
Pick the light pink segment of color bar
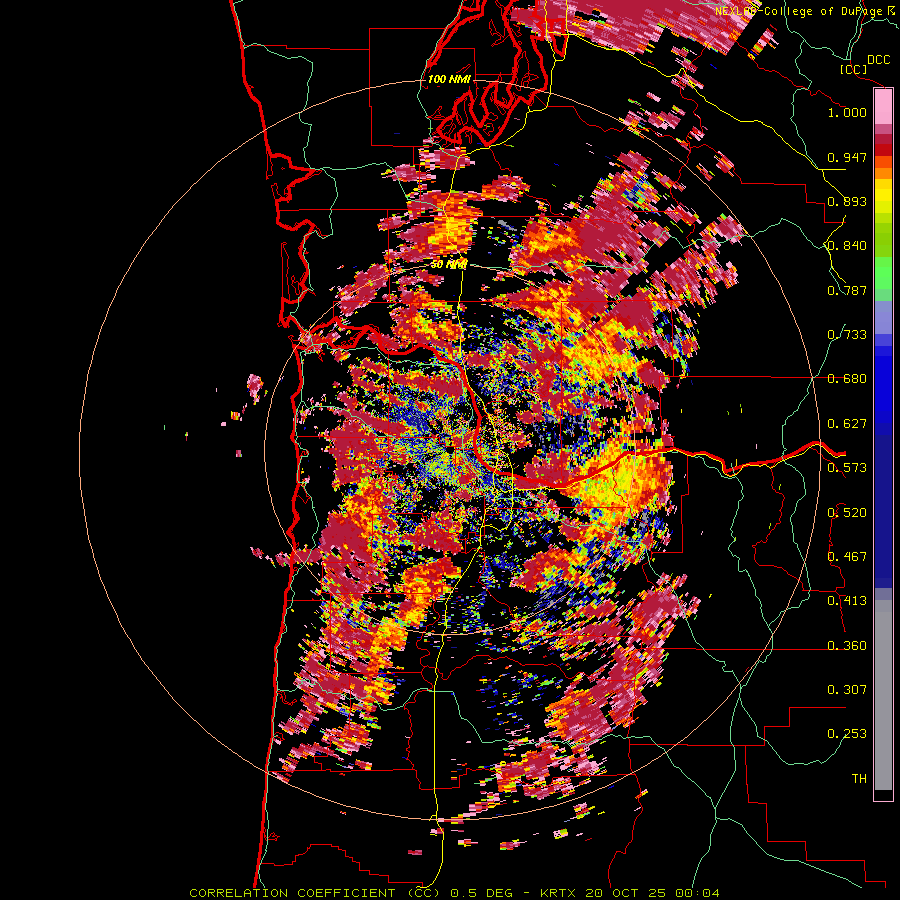pos(883,106)
